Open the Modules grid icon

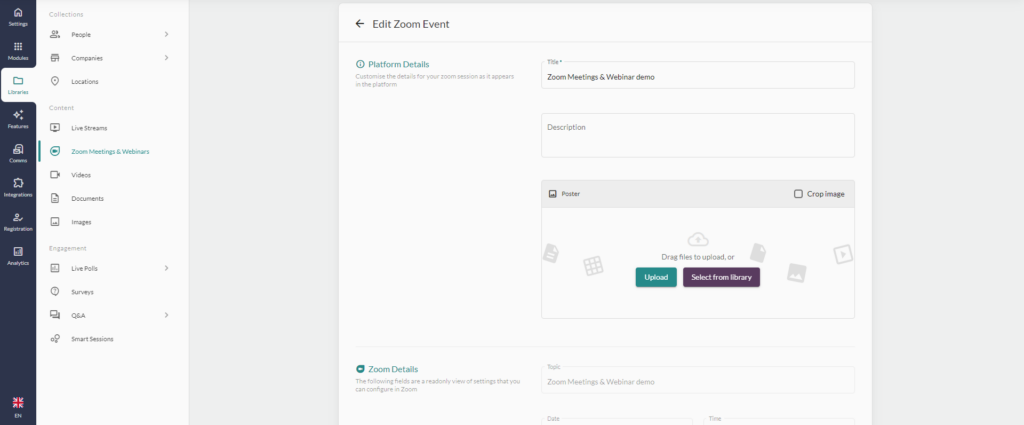(x=18, y=51)
